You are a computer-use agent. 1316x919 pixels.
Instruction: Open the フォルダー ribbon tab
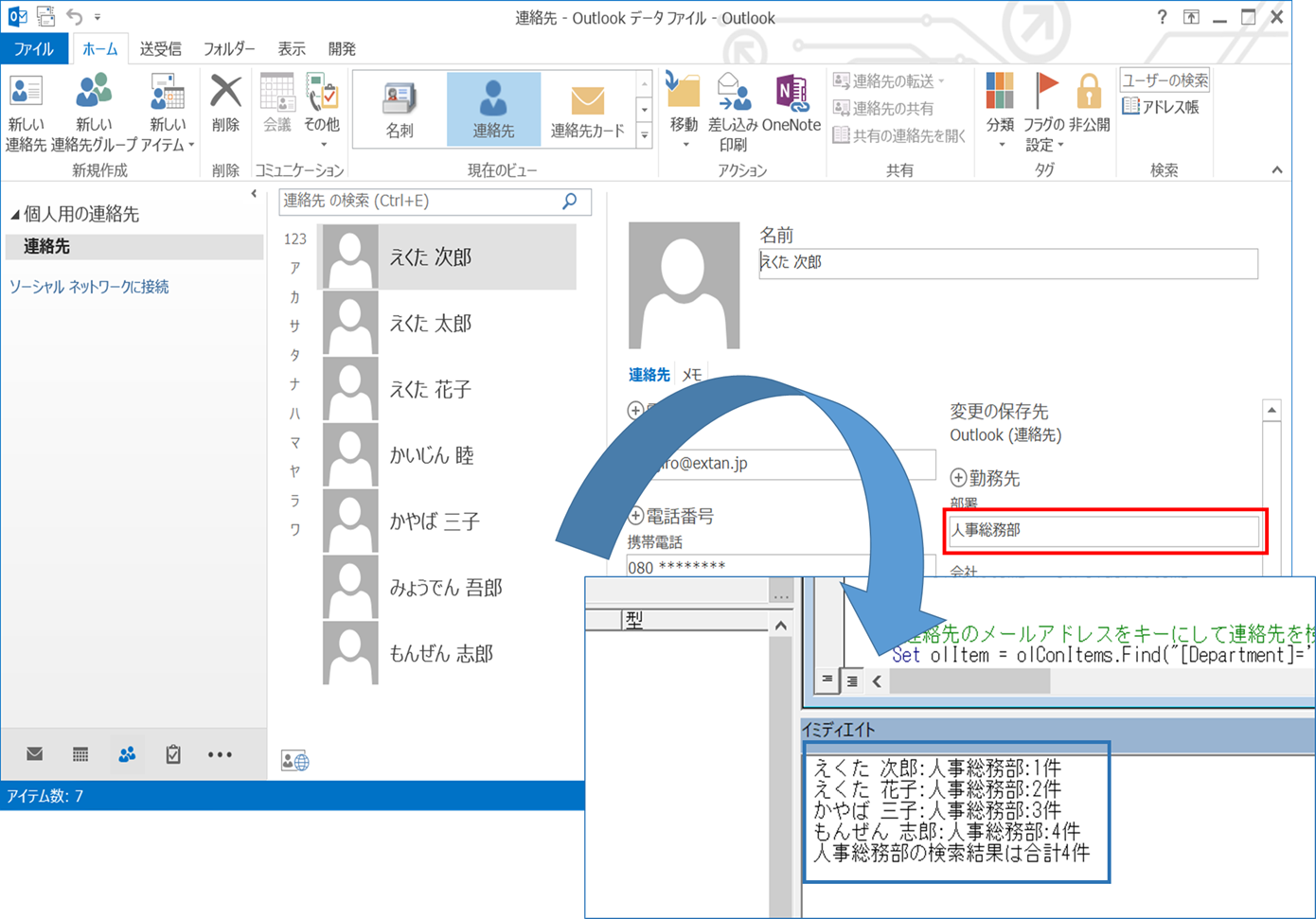(x=229, y=48)
